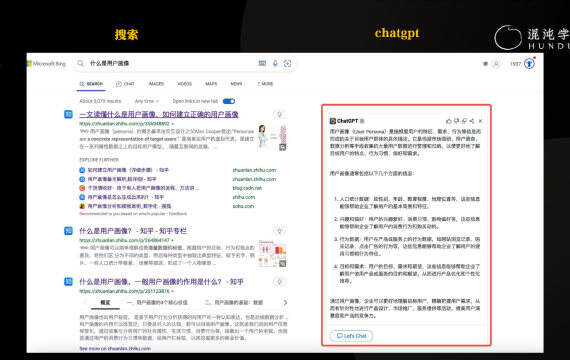570x360 pixels.
Task: Select the SEARCH tab
Action: tap(92, 84)
